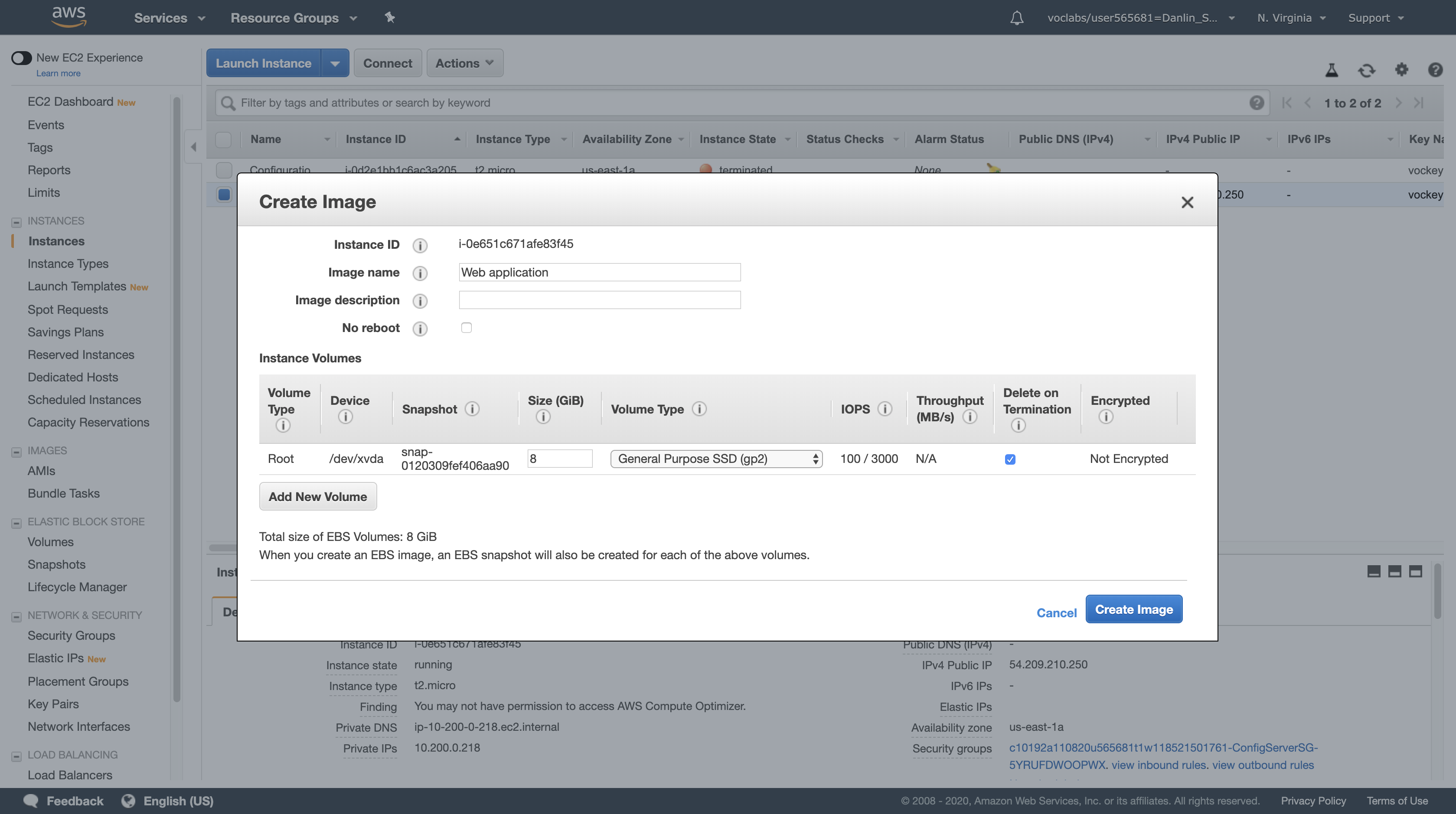Click the info icon next to No reboot

click(419, 329)
